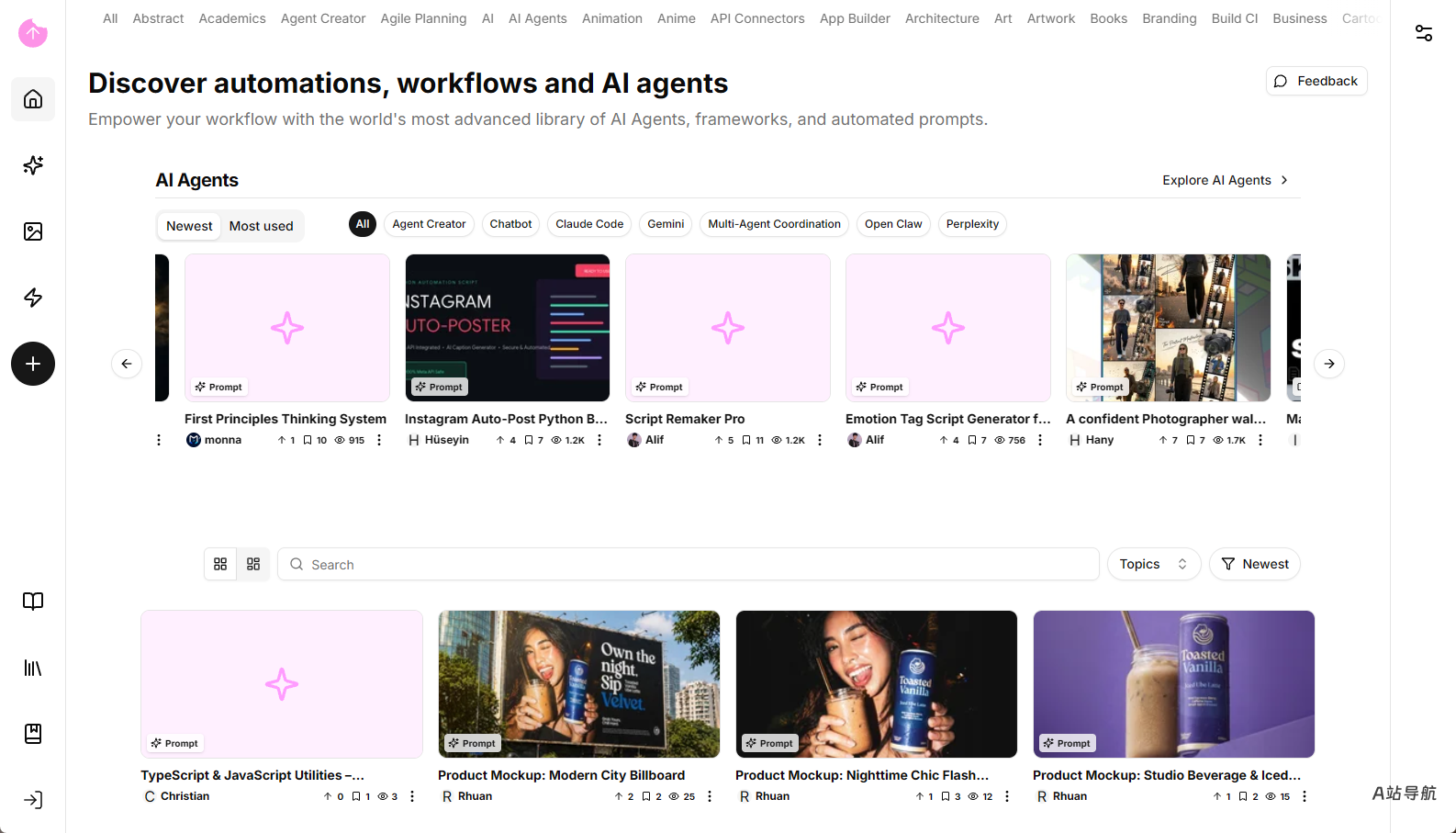Image resolution: width=1456 pixels, height=833 pixels.
Task: Open options menu for First Principles Thinking System
Action: (379, 440)
